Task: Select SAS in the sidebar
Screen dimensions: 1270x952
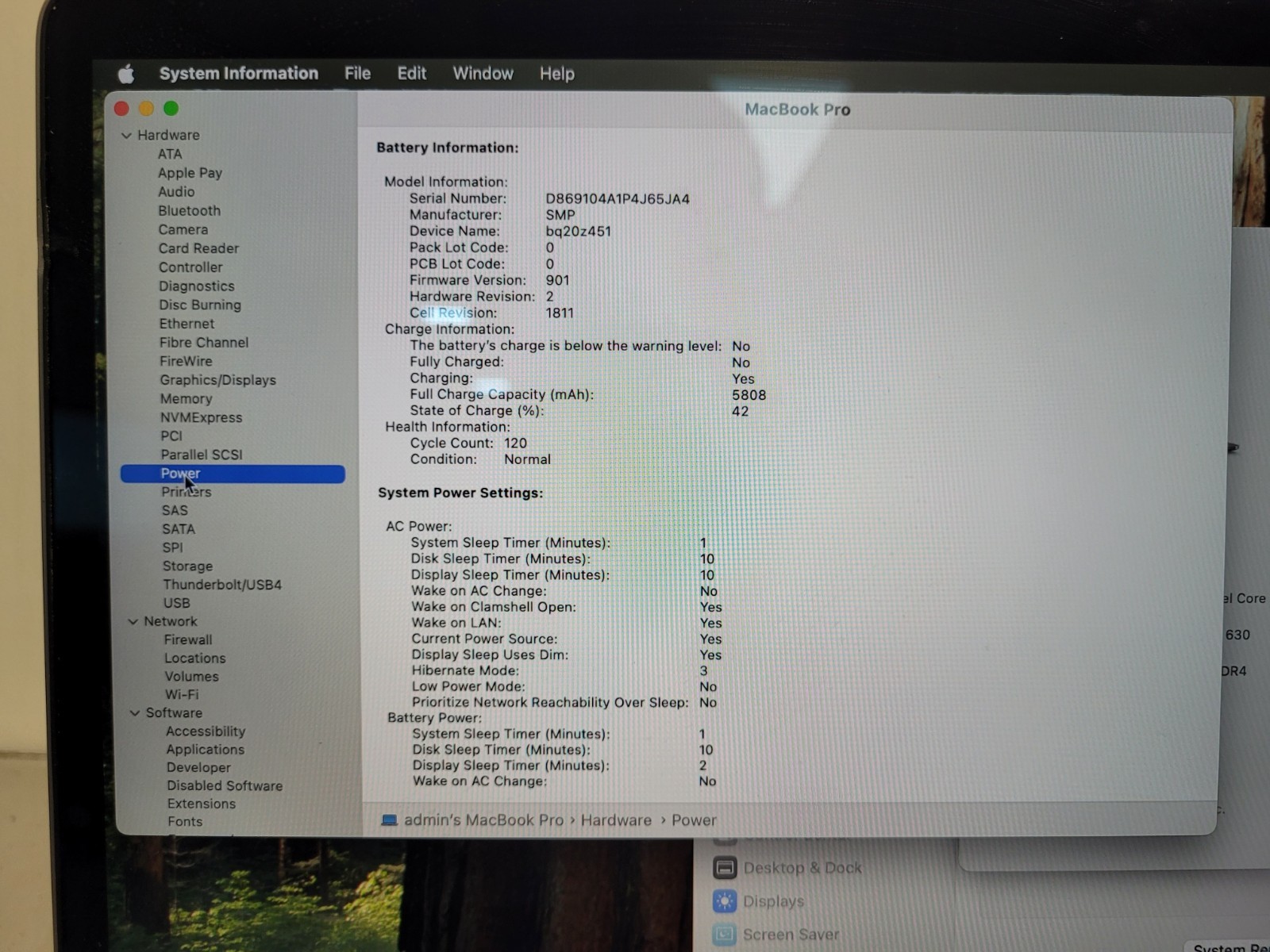Action: 175,511
